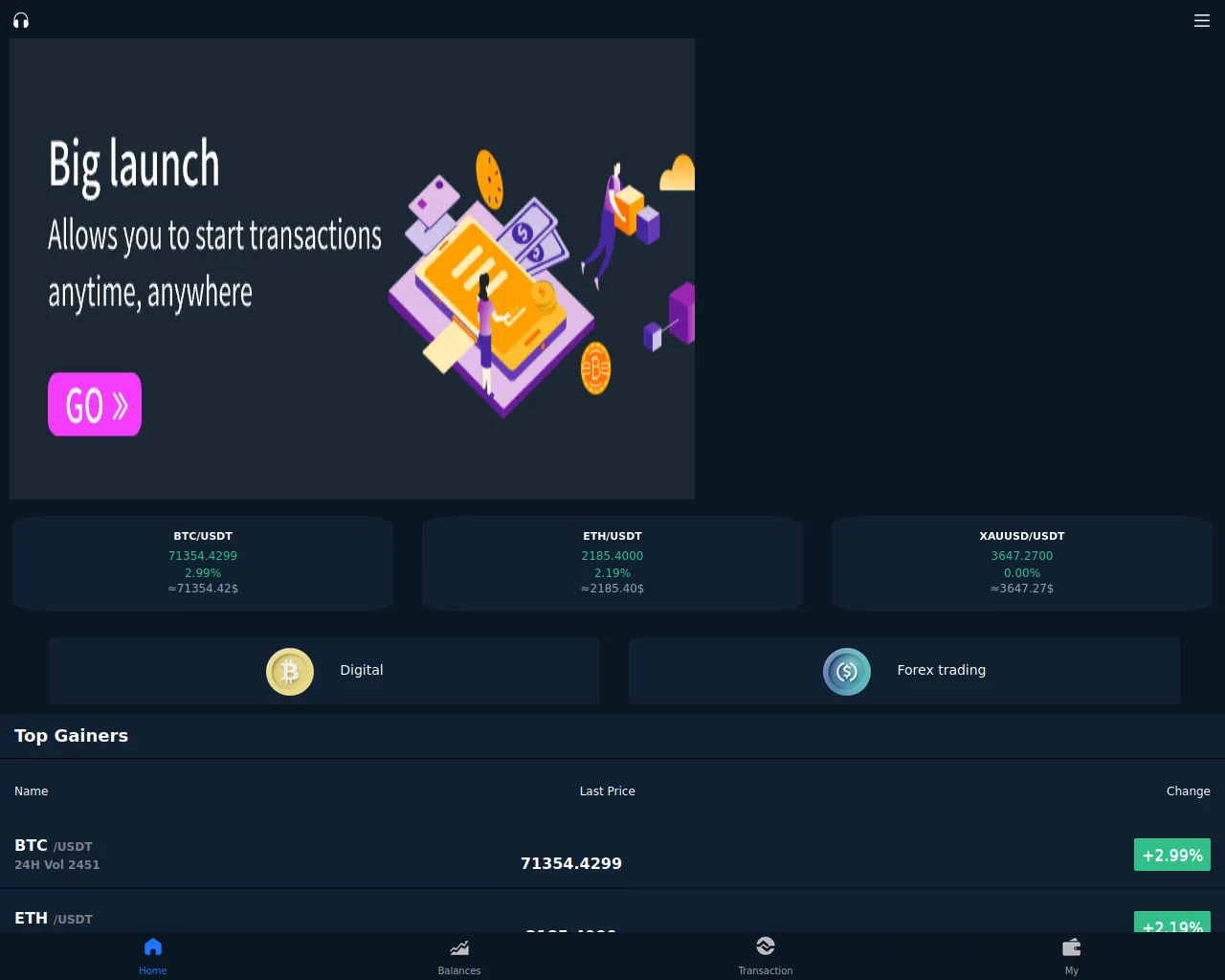1225x980 pixels.
Task: Click the headphones support icon
Action: coord(21,20)
